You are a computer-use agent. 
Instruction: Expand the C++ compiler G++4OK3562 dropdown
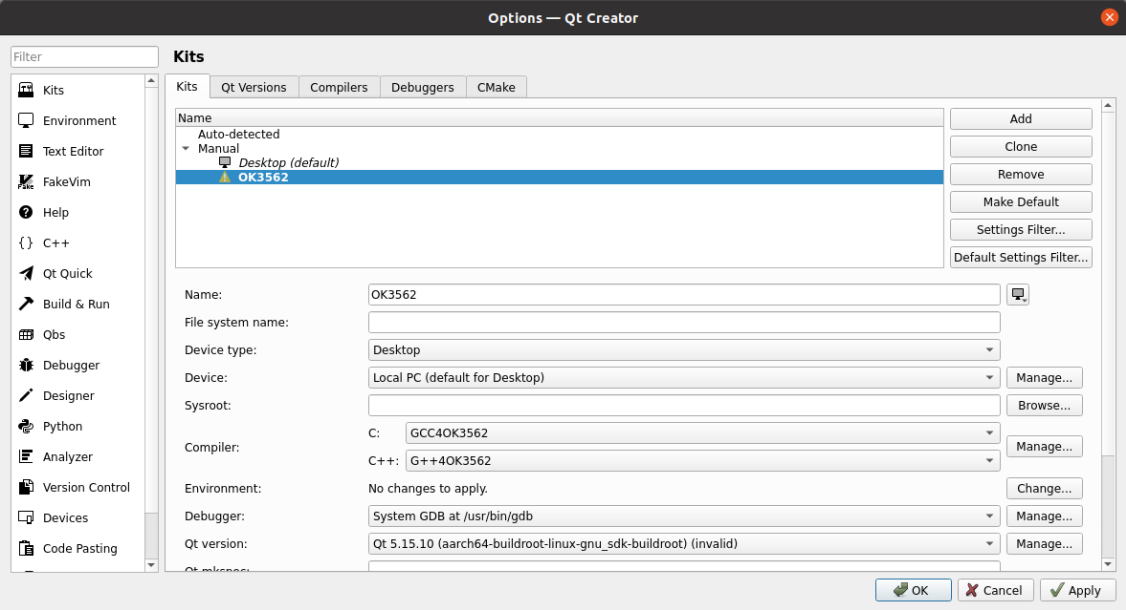pos(702,461)
